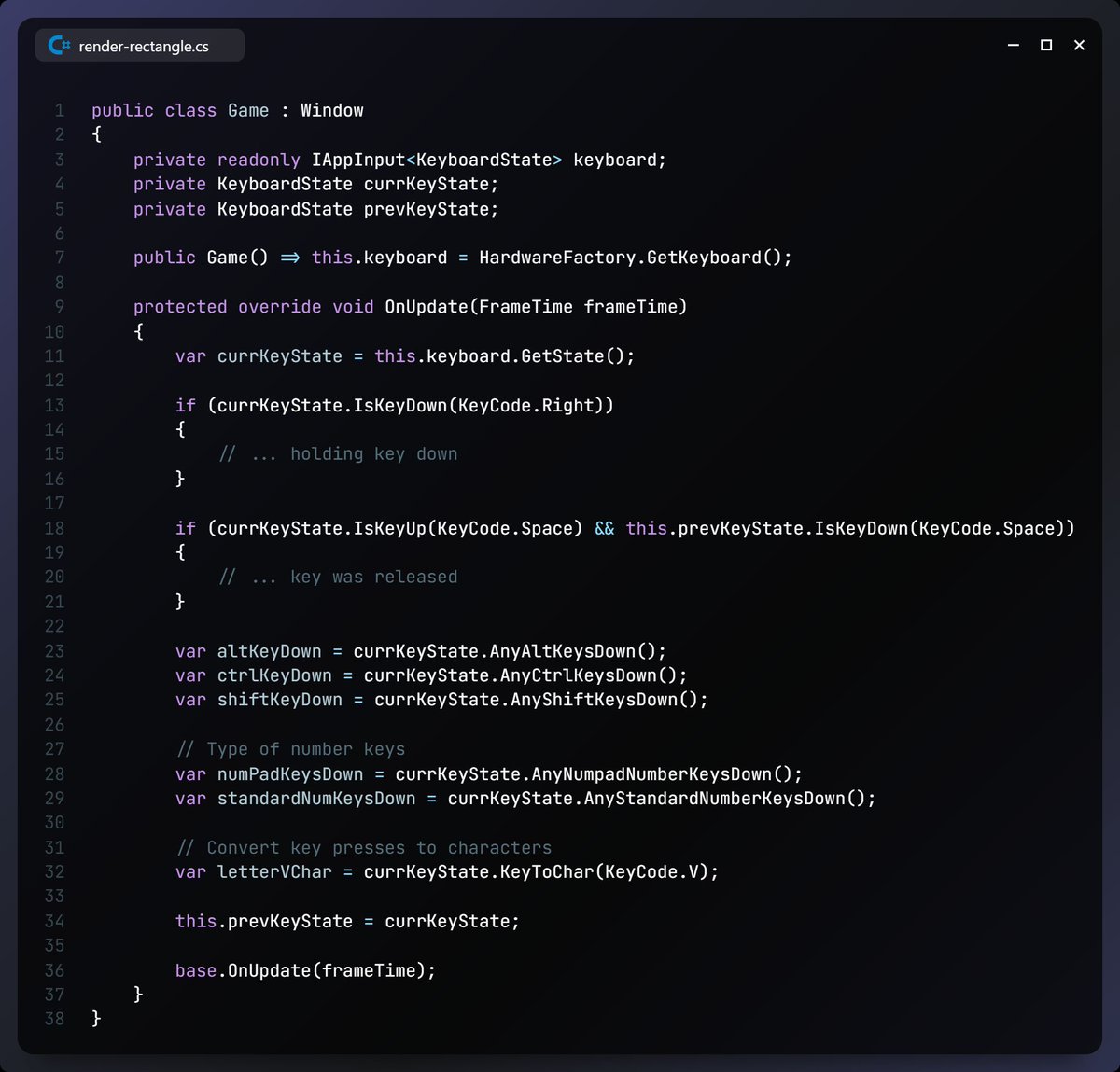Click the '&&' operator on line 18
Viewport: 1120px width, 1072px height.
[x=604, y=528]
